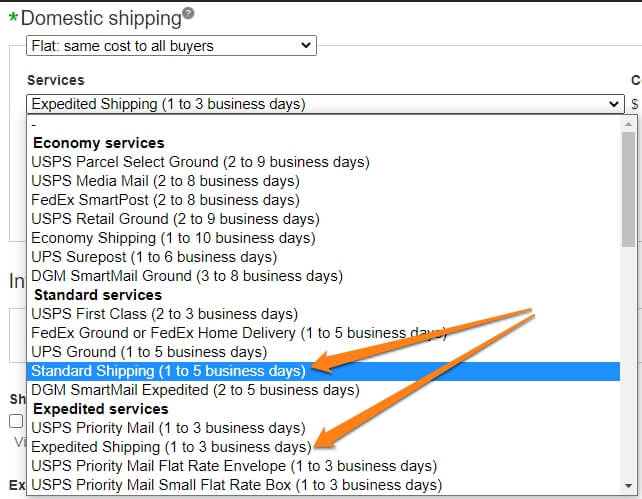Select USPS Retail Ground option

point(323,219)
